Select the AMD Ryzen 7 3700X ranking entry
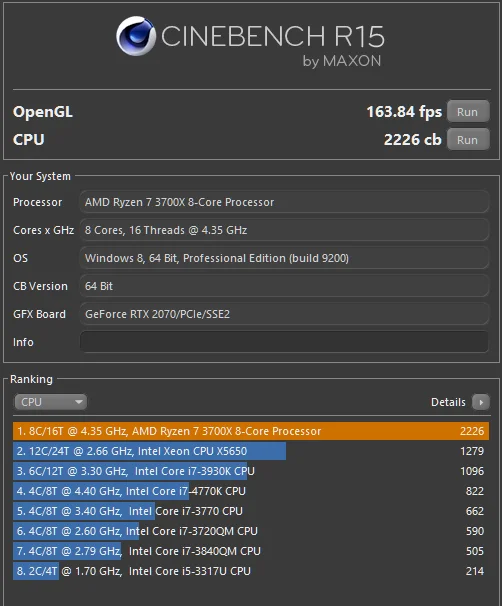 (251, 431)
